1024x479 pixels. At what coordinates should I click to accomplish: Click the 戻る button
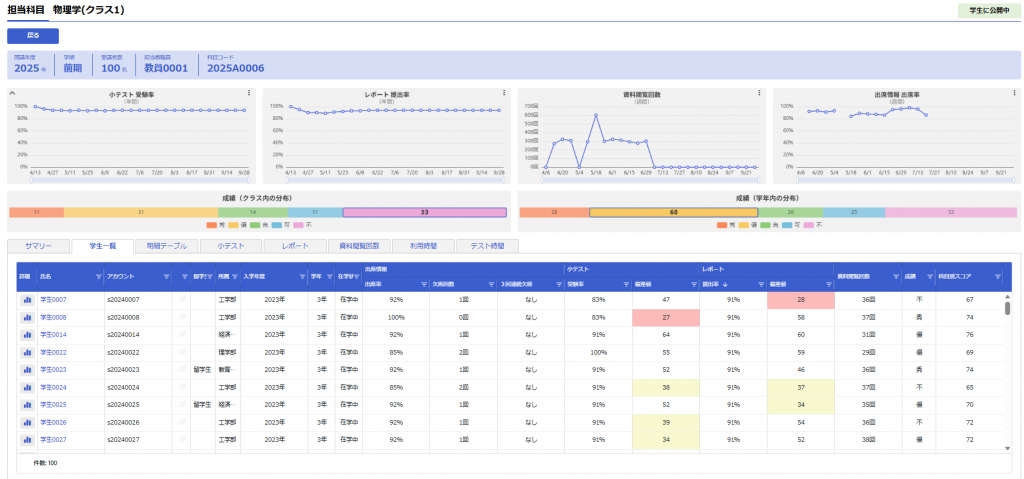[33, 36]
